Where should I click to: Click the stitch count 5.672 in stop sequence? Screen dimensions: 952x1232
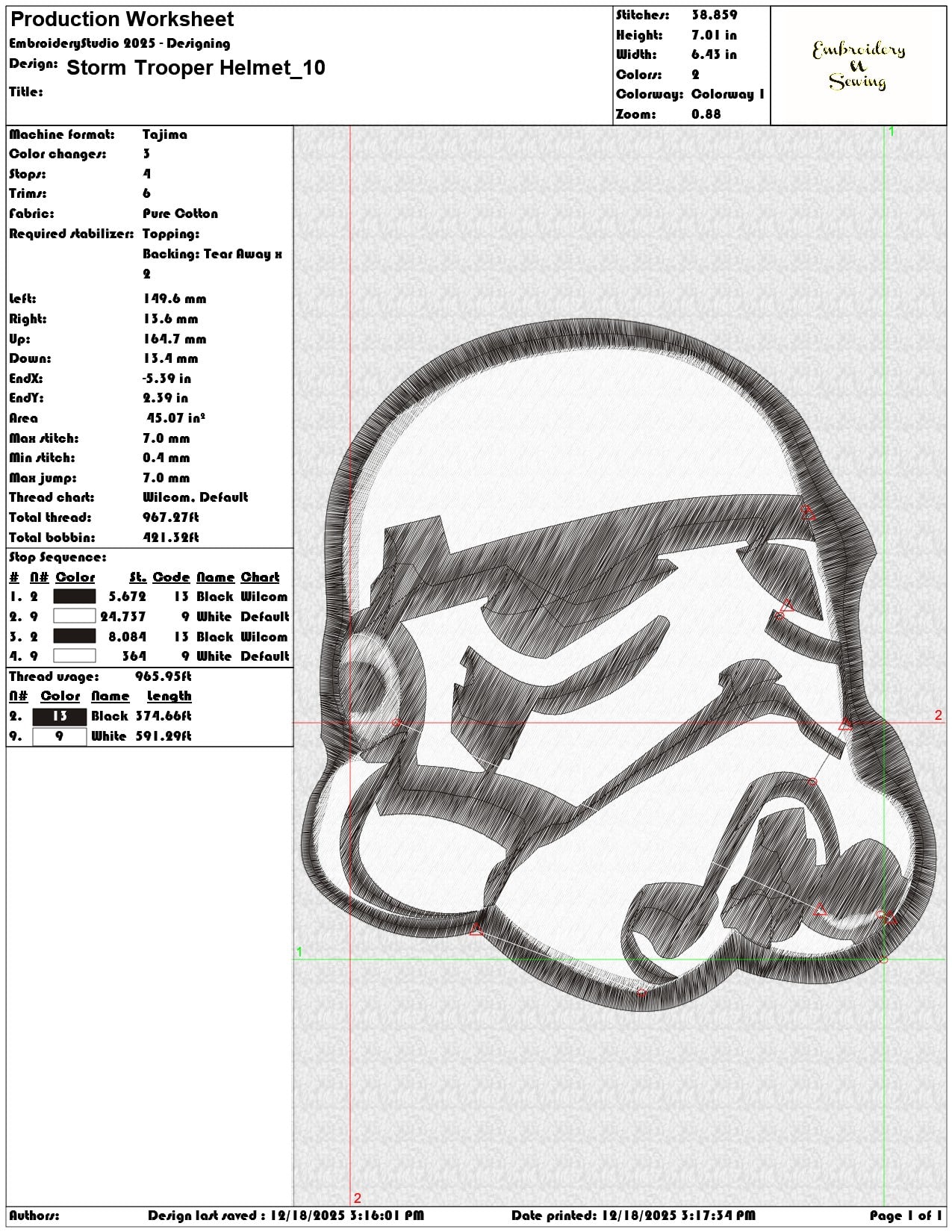(x=127, y=597)
